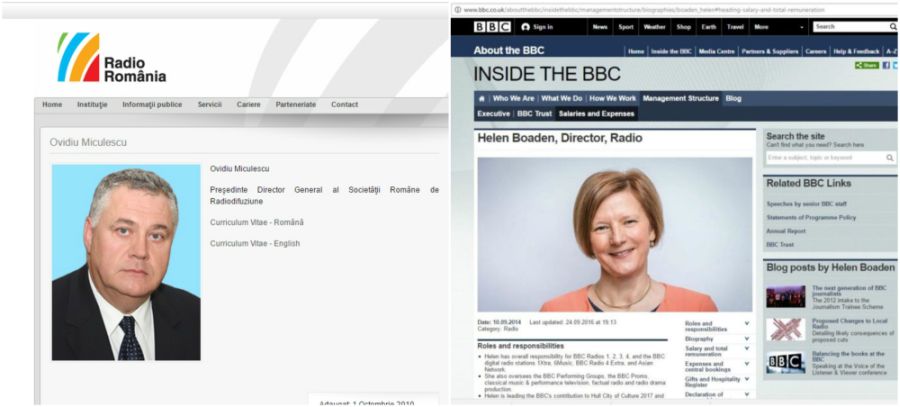Open the More dropdown arrow in the BBC bar
The width and height of the screenshot is (900, 407).
tap(802, 27)
